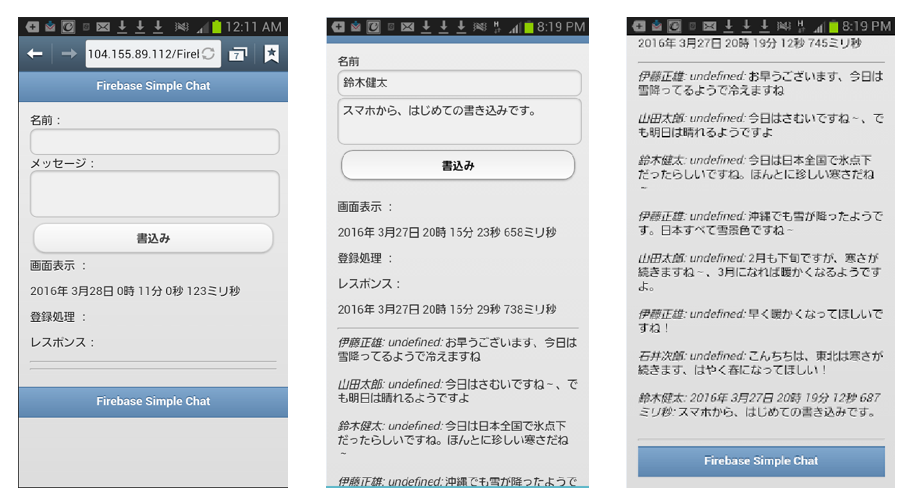Focus the empty メッセージ text area
The height and width of the screenshot is (503, 915).
(x=155, y=194)
